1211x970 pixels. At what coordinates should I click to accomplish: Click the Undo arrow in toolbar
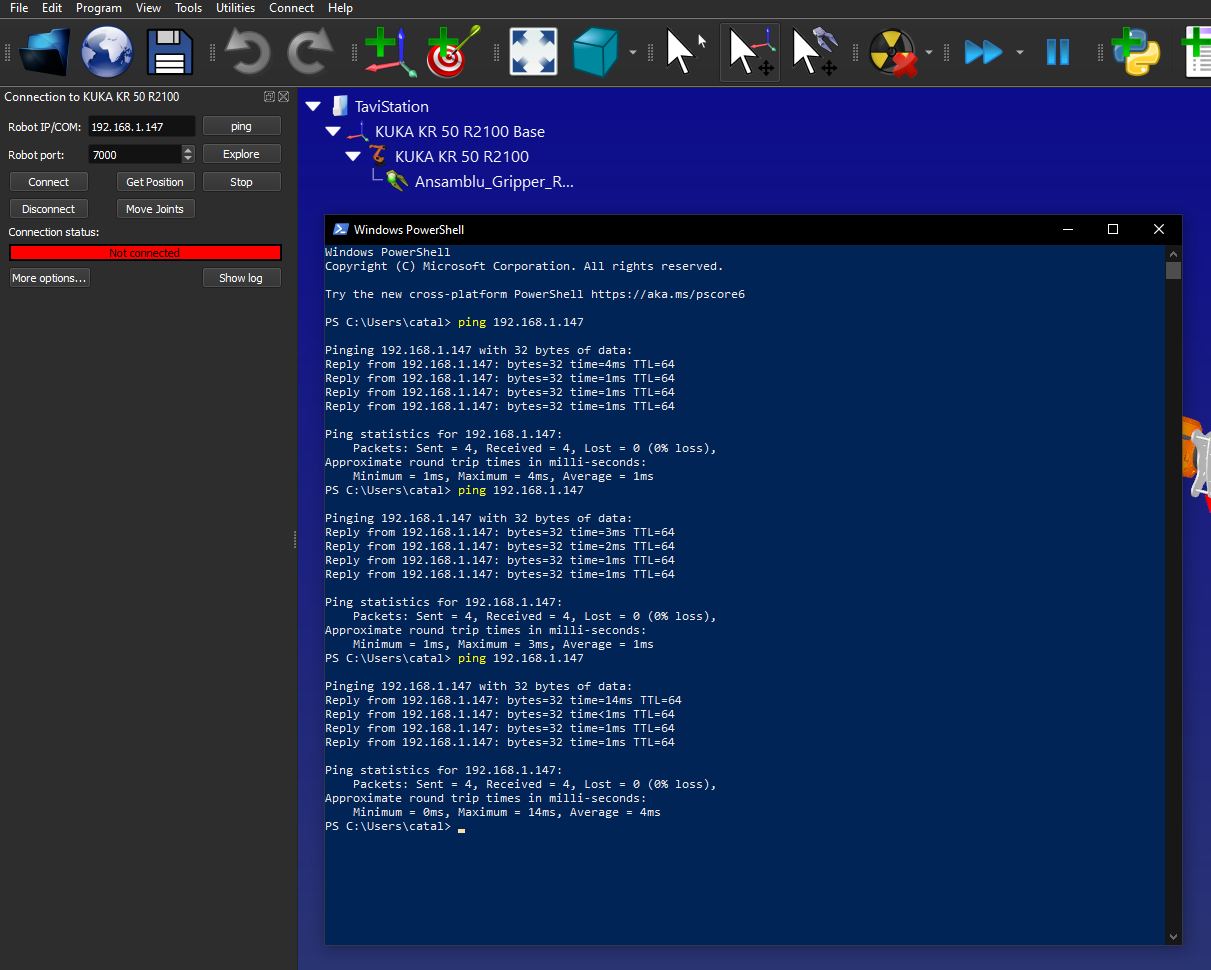coord(246,51)
